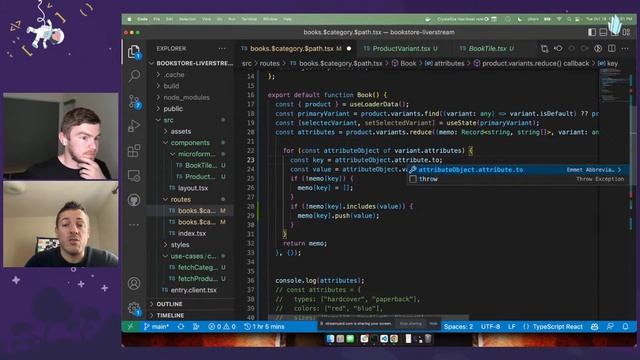640x360 pixels.
Task: Open Finder from the dock
Action: point(330,339)
